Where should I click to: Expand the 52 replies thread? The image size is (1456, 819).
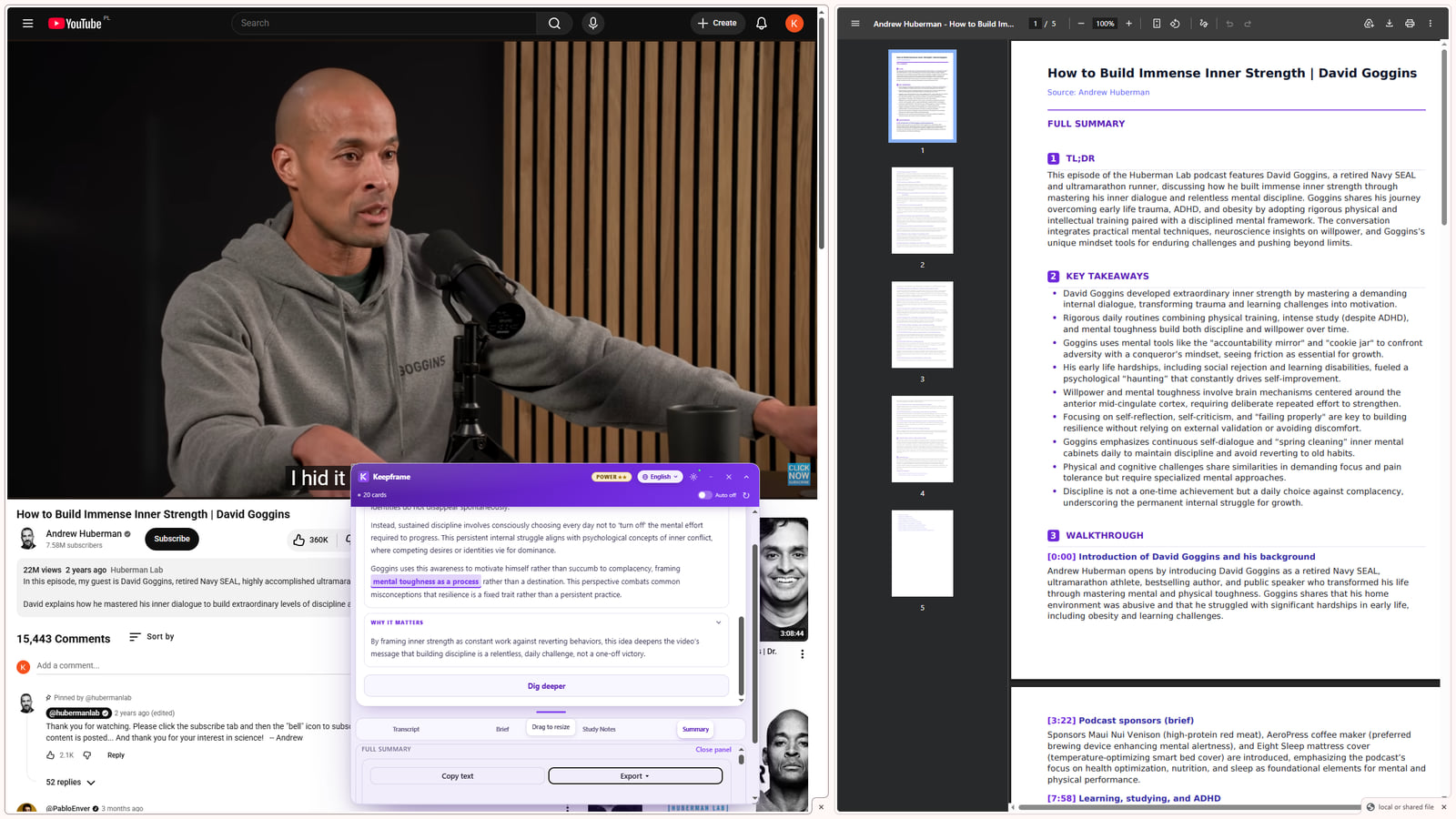70,783
